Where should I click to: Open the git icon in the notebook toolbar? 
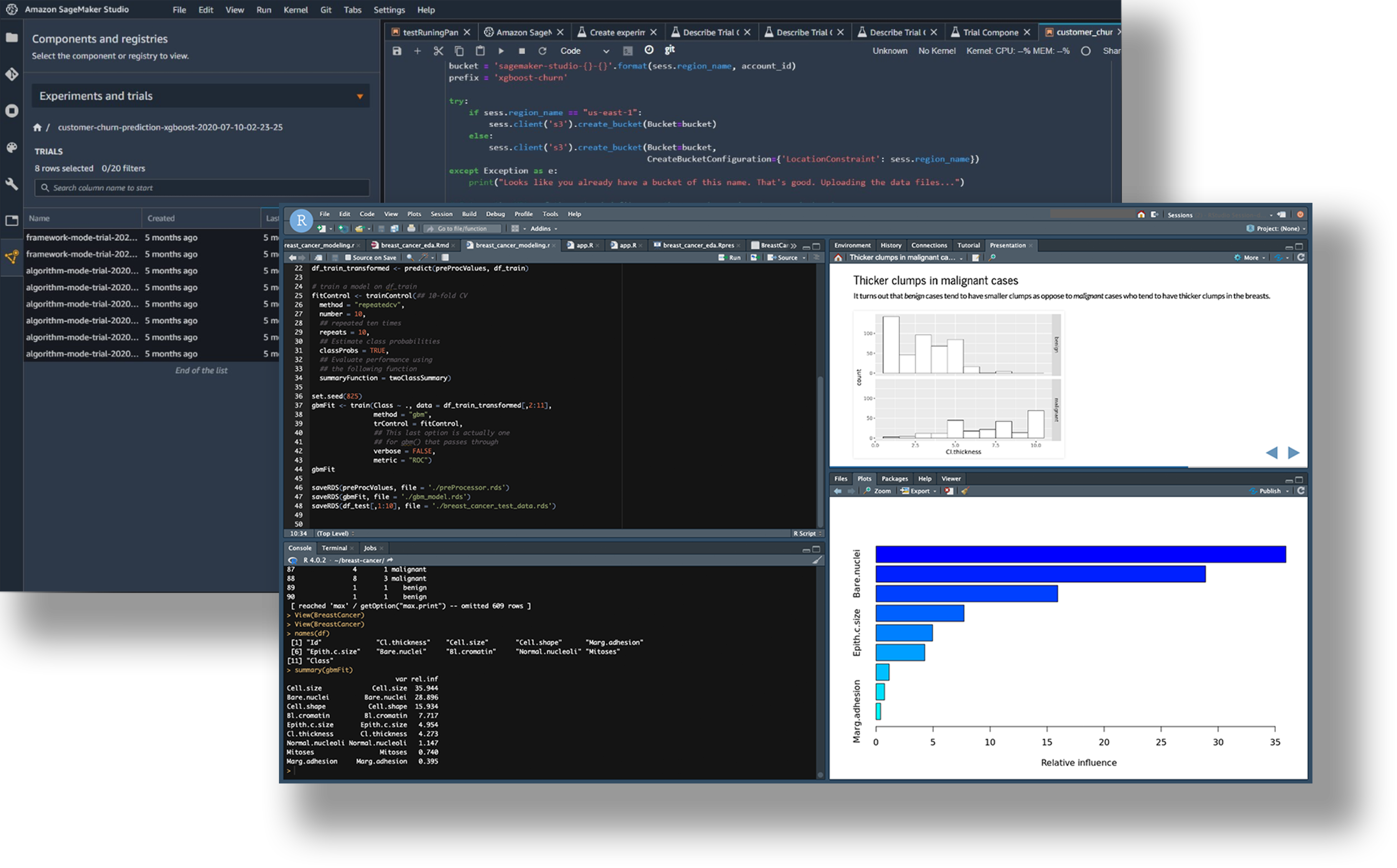pyautogui.click(x=670, y=50)
